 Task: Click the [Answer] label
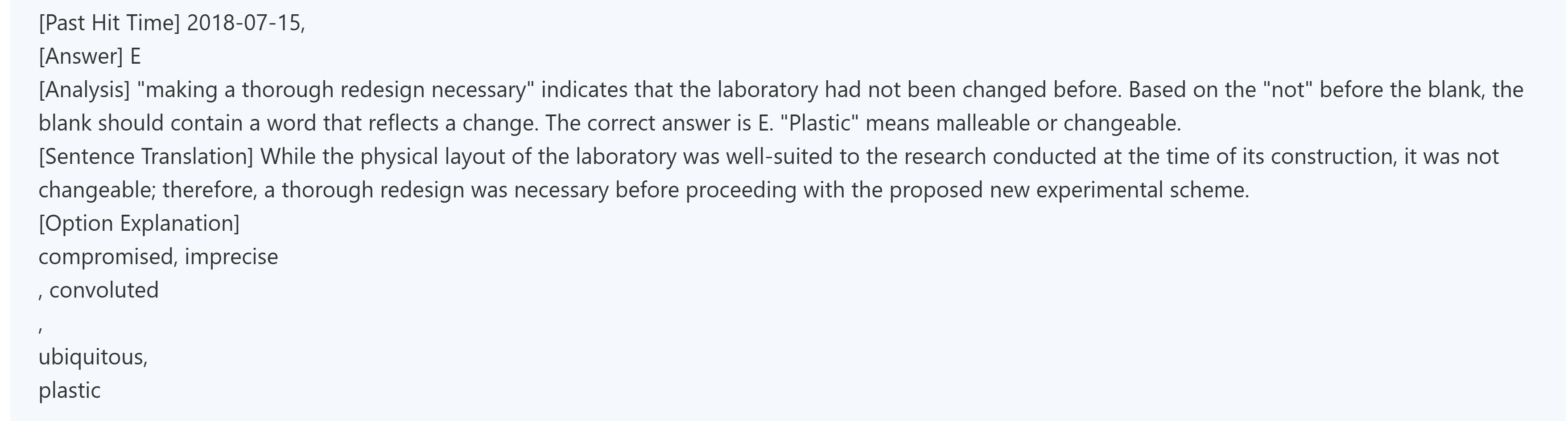(x=81, y=57)
